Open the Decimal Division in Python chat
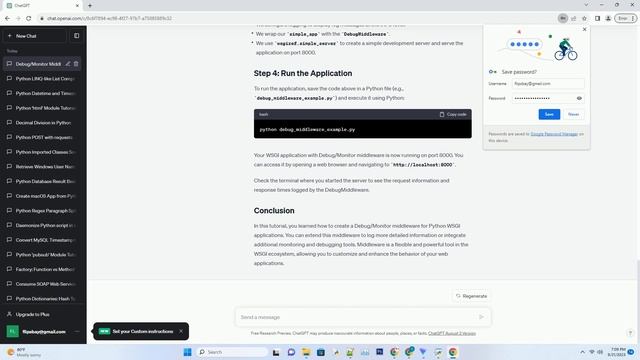 tap(42, 122)
